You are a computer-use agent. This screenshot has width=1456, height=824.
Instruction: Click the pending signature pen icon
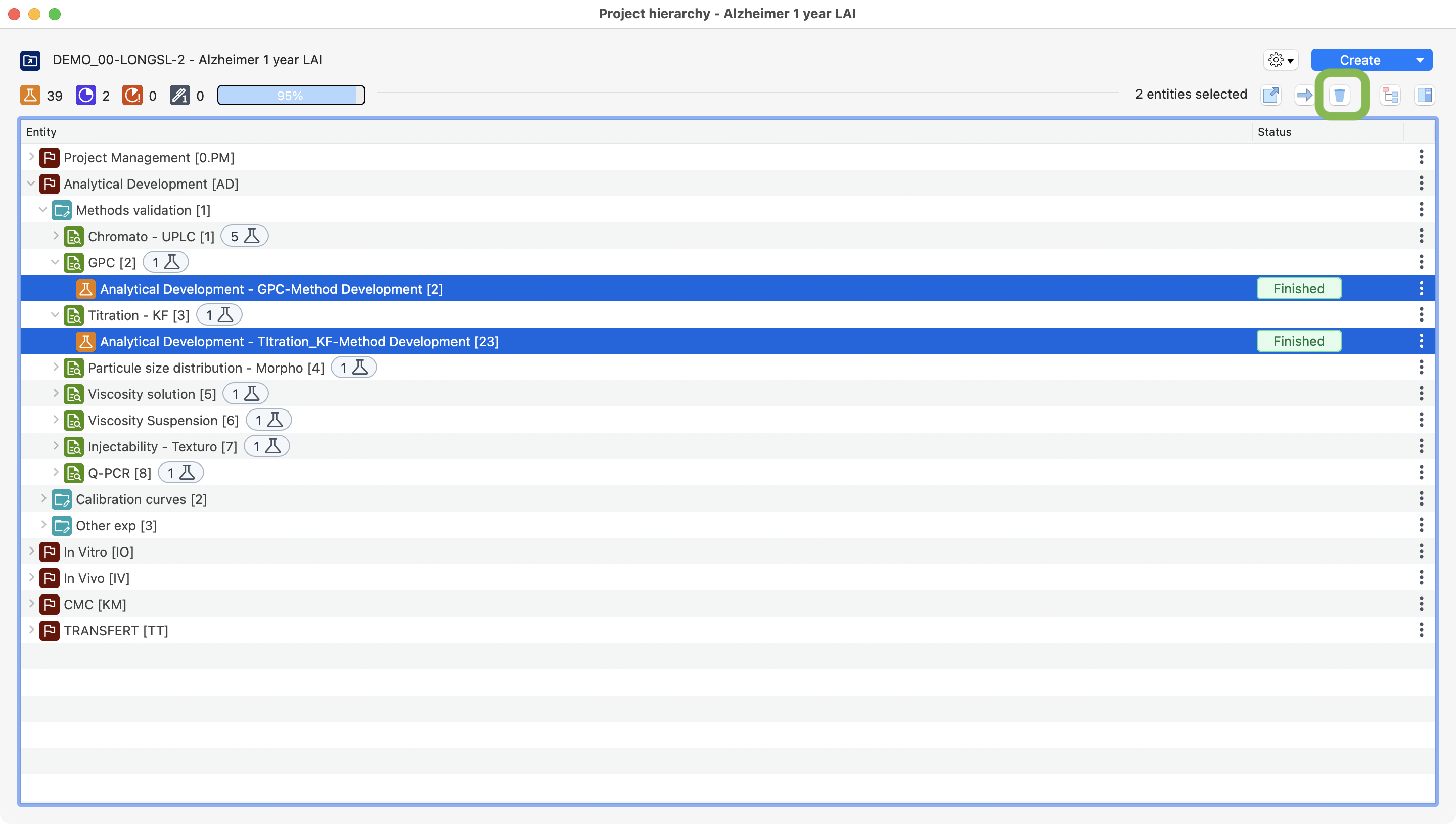pyautogui.click(x=180, y=95)
